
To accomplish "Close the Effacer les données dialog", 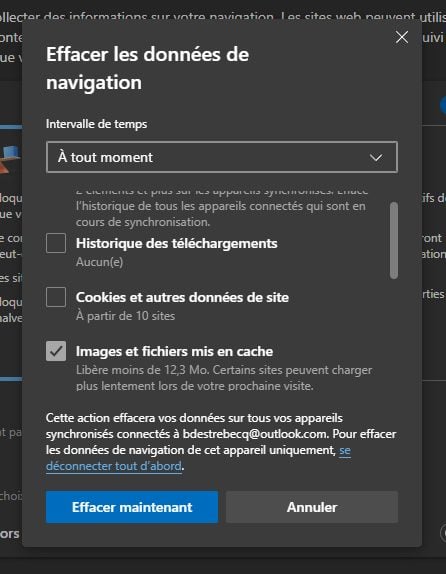I will point(402,37).
